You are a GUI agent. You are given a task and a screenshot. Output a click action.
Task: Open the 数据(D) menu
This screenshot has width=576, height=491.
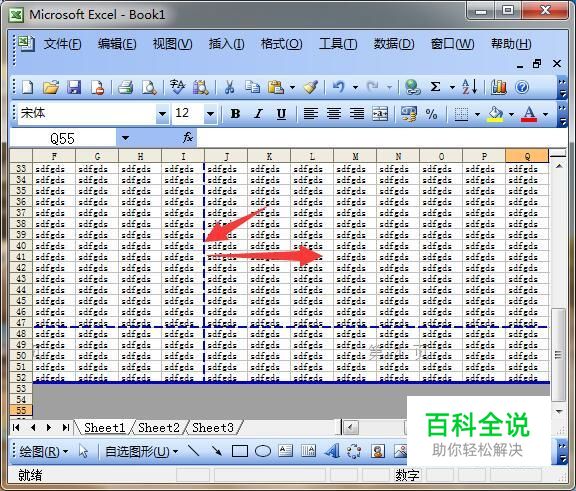point(394,44)
